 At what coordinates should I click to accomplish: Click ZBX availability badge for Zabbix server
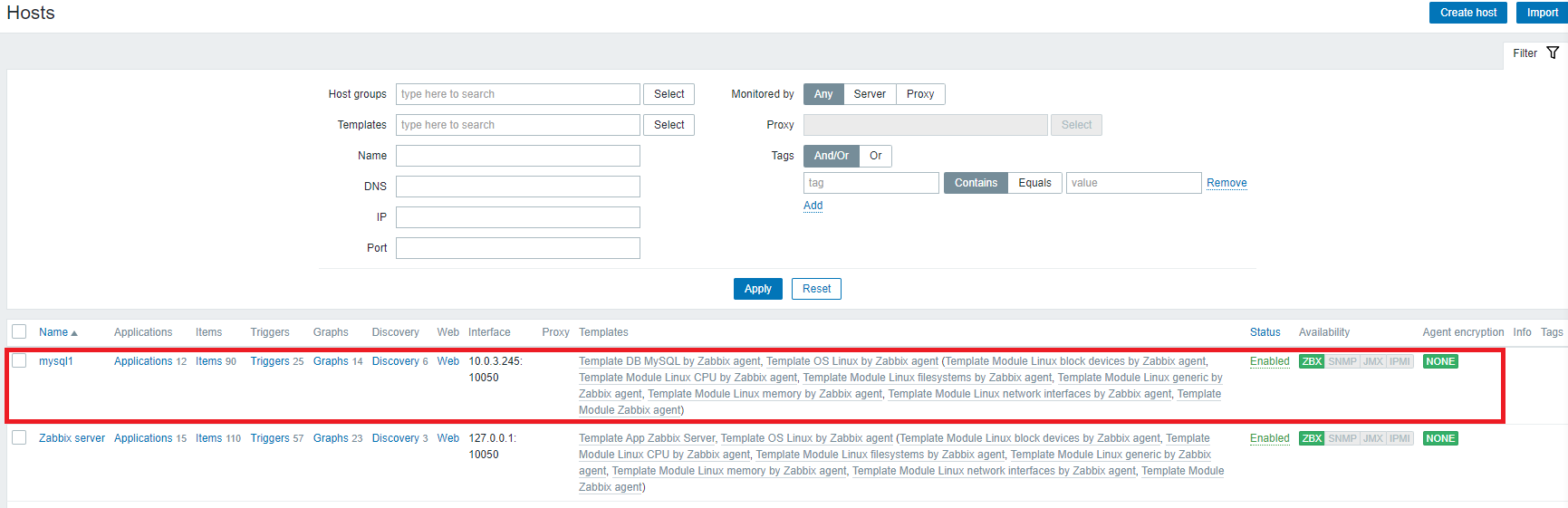1312,438
